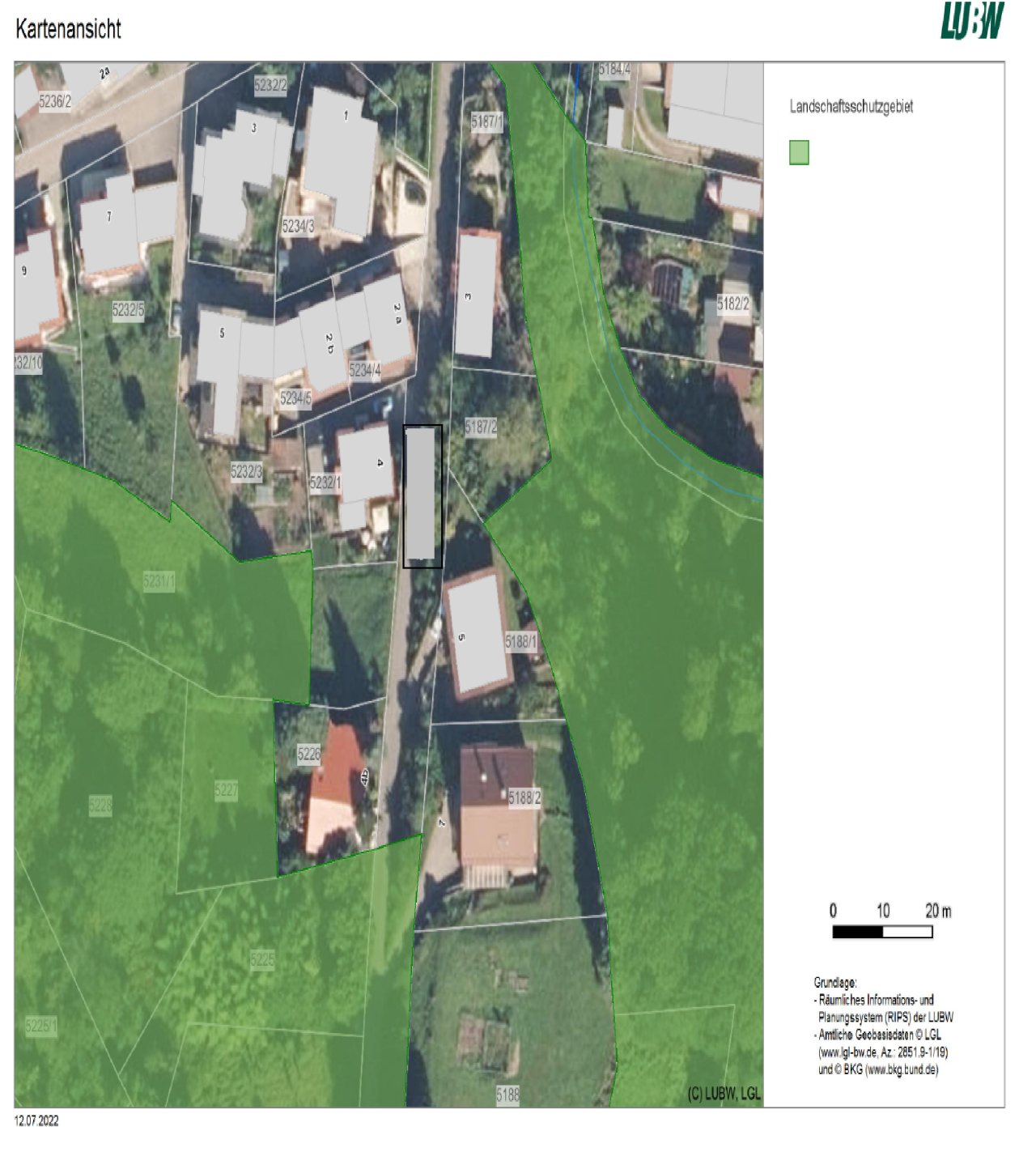This screenshot has height=1152, width=1036.
Task: Select parcel label 5236/2
Action: (55, 101)
